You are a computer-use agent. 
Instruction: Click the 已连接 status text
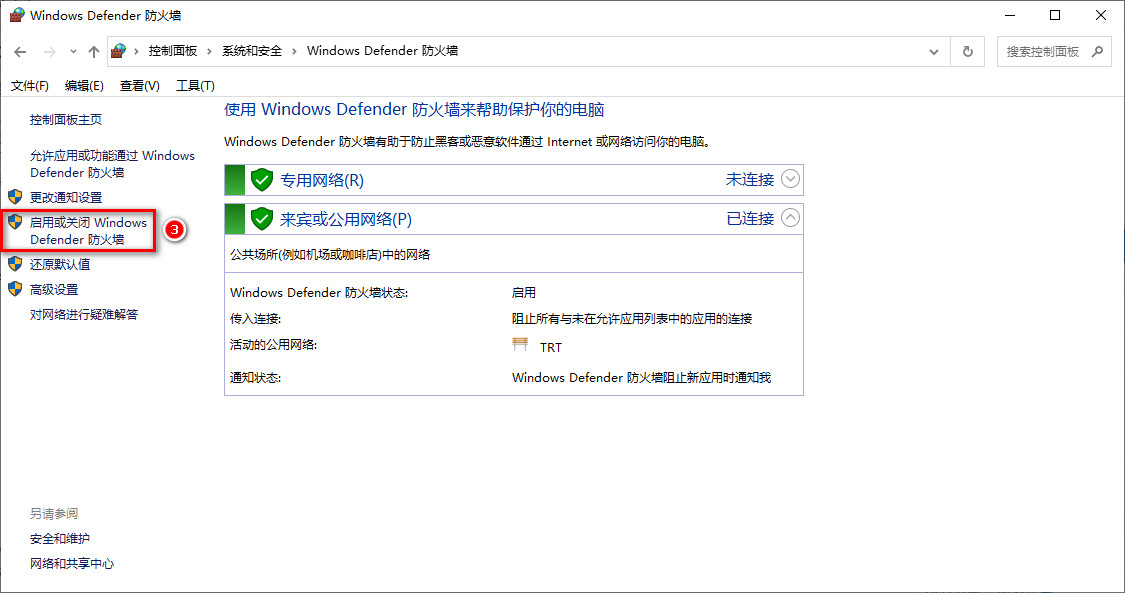750,218
